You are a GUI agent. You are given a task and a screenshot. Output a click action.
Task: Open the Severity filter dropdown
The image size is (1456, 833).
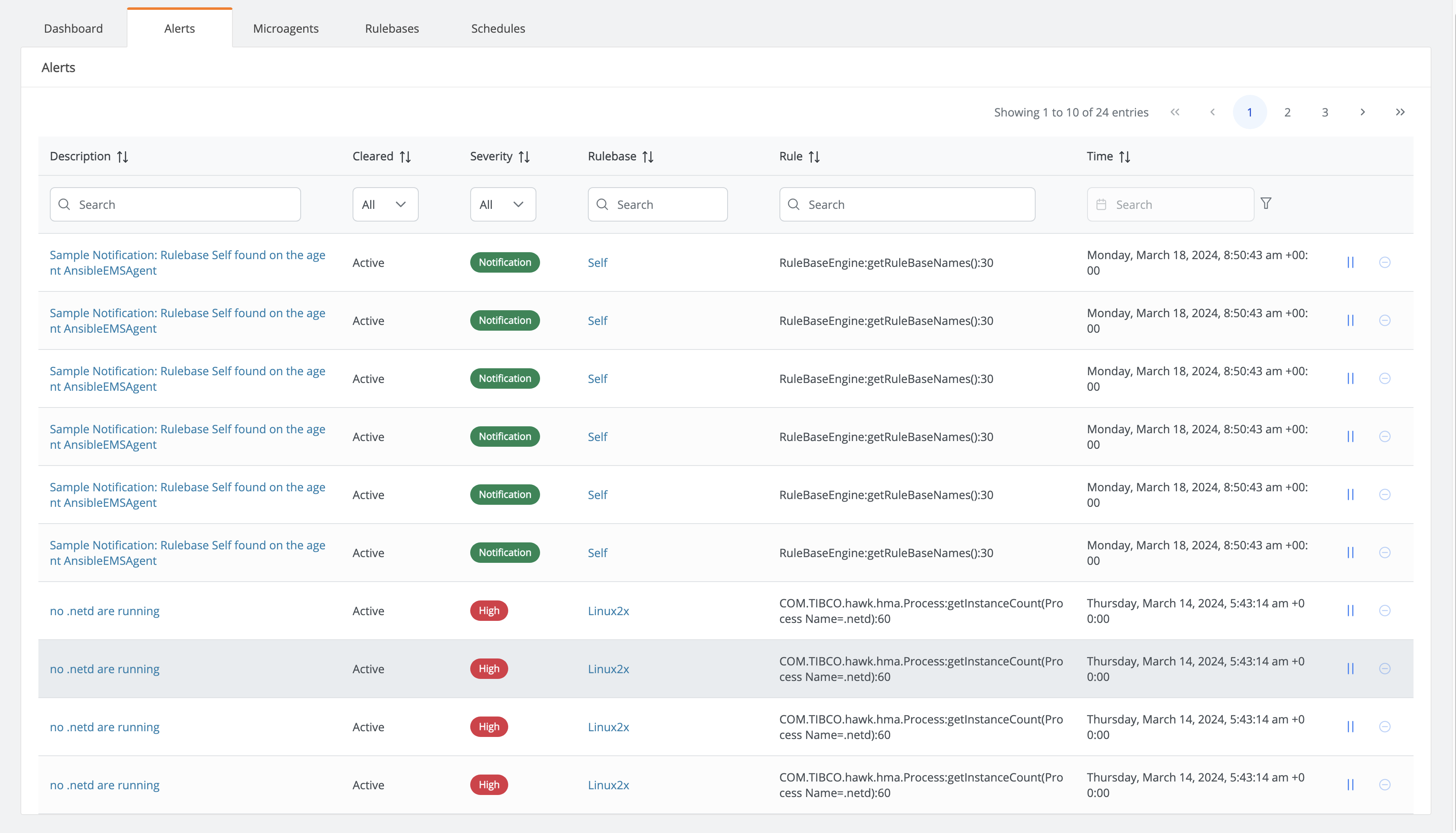pos(502,204)
